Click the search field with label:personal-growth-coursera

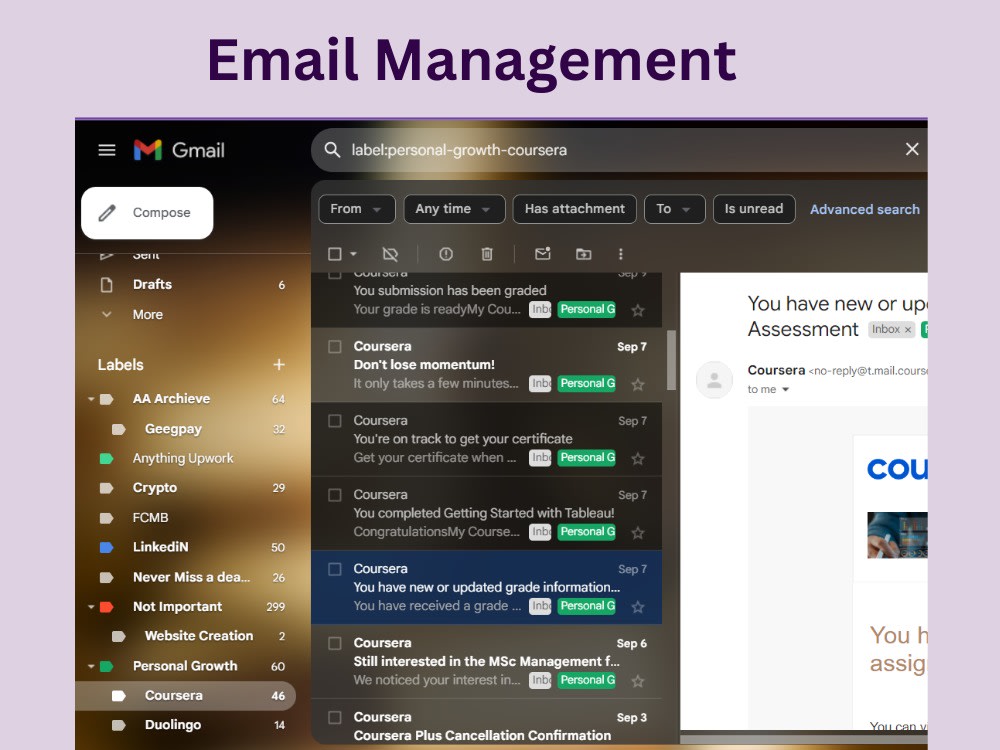pos(619,150)
